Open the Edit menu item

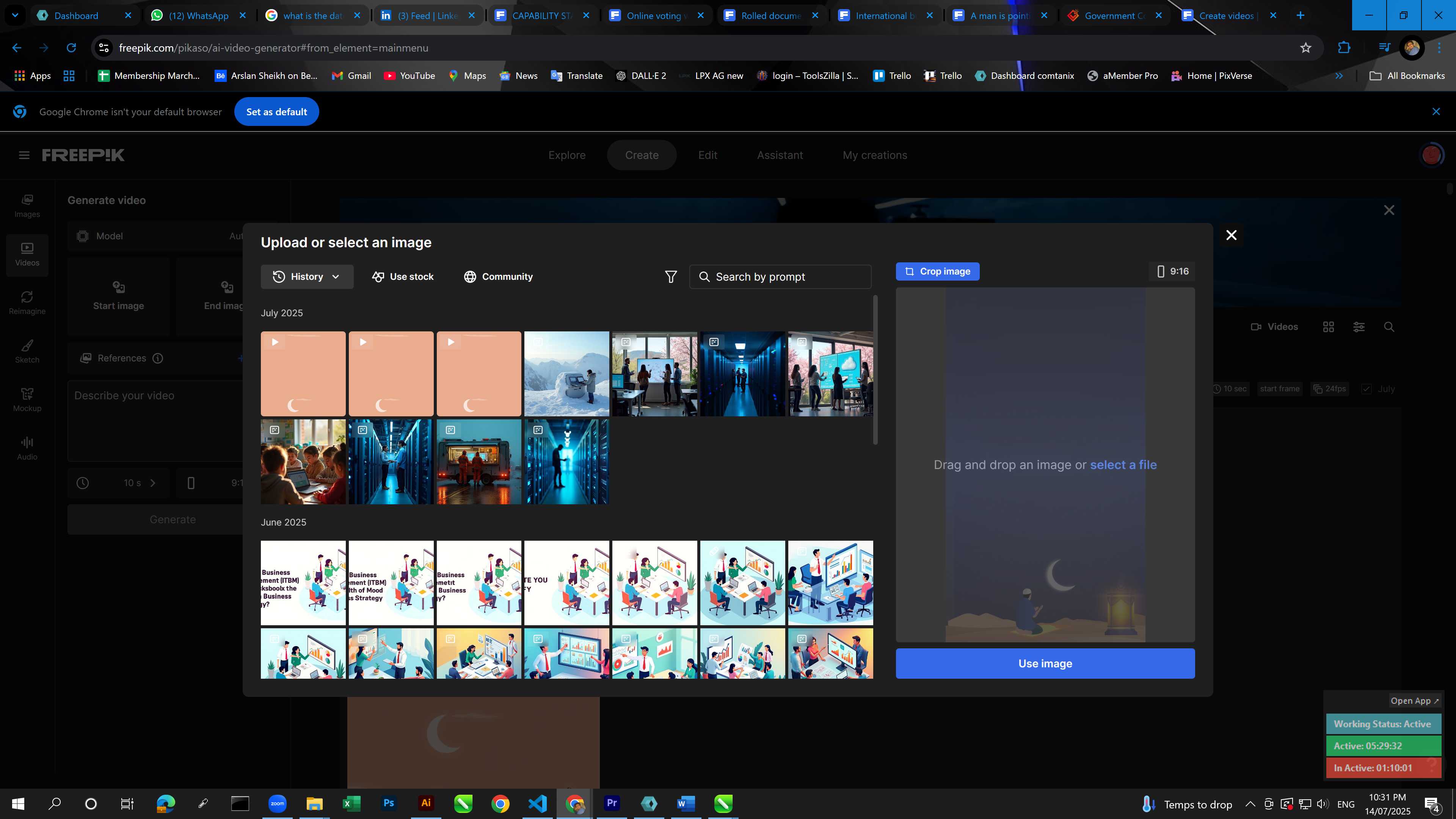[708, 155]
